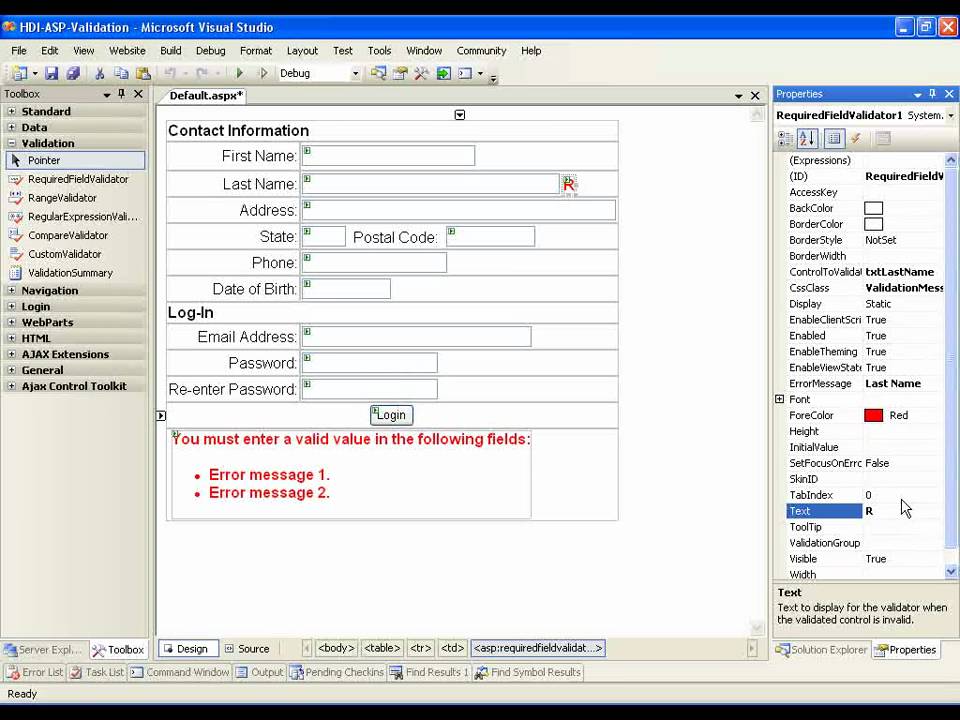The width and height of the screenshot is (960, 720).
Task: Select CustomValidator in the Toolbox
Action: [64, 254]
